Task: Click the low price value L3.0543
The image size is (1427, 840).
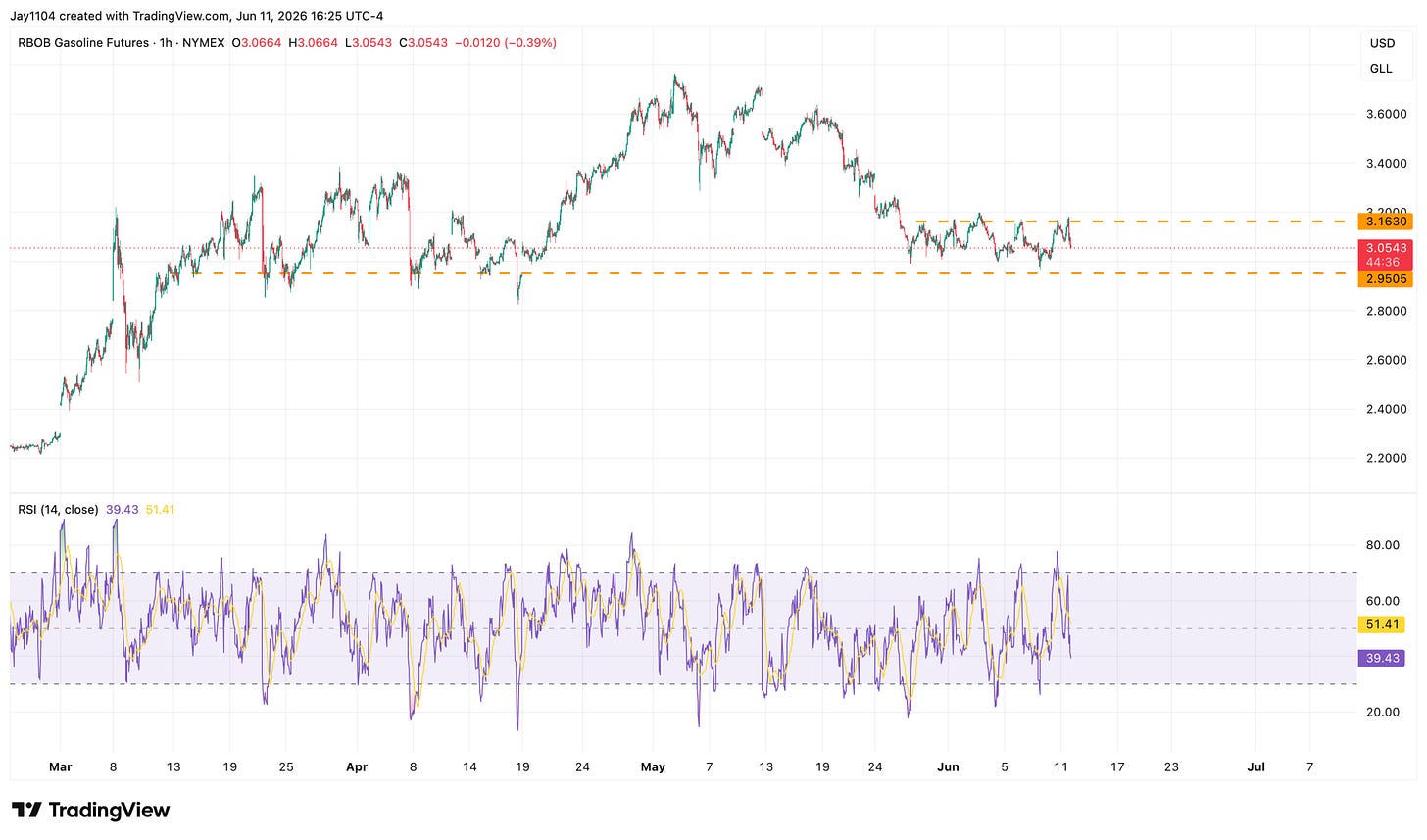Action: pos(368,43)
